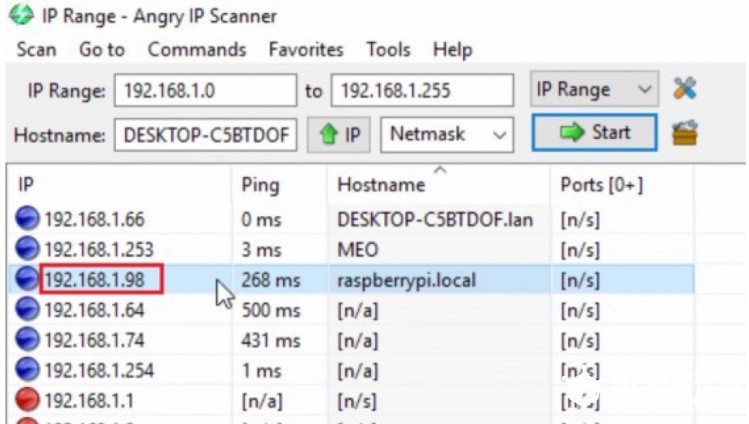Click the [n/a] hostname cell for 192.168.1.254
Screen dimensions: 749x424
pos(358,371)
